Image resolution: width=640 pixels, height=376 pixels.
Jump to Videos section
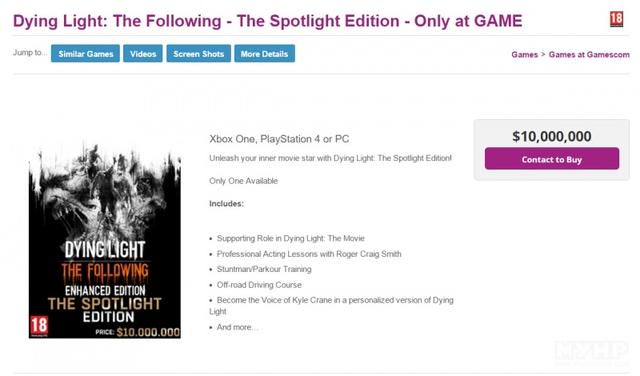point(143,53)
